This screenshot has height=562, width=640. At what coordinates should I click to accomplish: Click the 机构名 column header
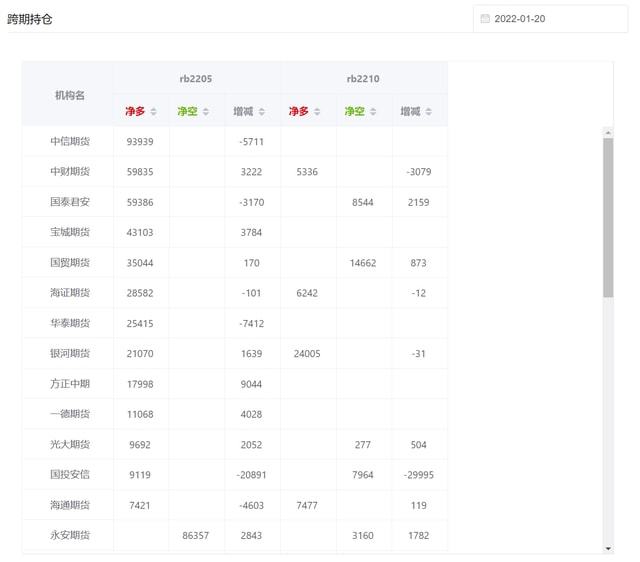point(70,96)
